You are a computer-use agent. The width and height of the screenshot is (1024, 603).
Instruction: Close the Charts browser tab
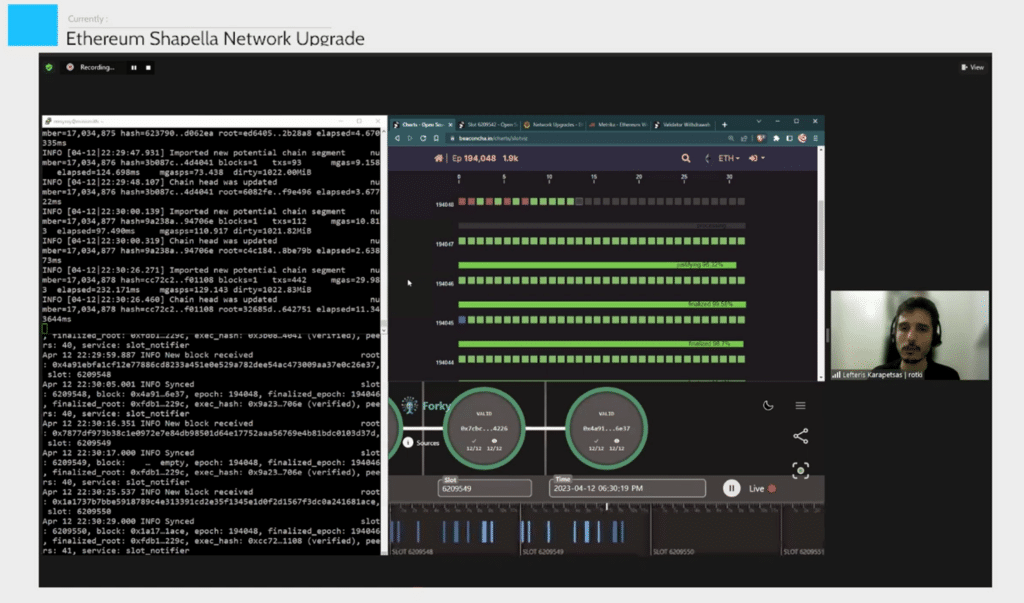(450, 124)
